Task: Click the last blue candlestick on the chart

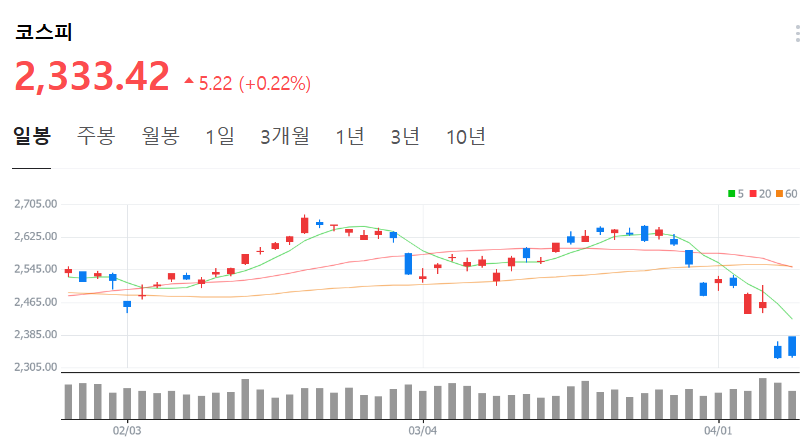Action: 792,346
